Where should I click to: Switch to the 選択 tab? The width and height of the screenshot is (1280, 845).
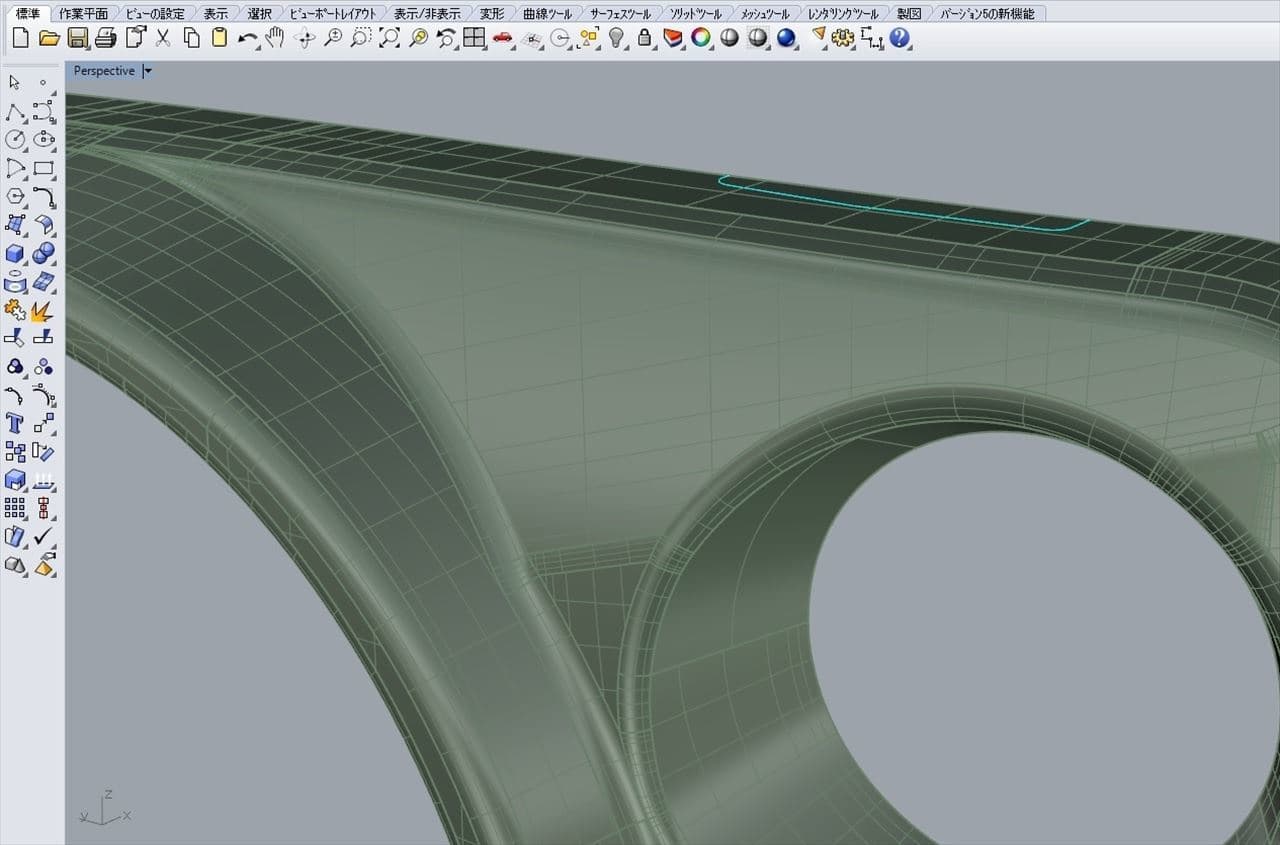[x=259, y=13]
